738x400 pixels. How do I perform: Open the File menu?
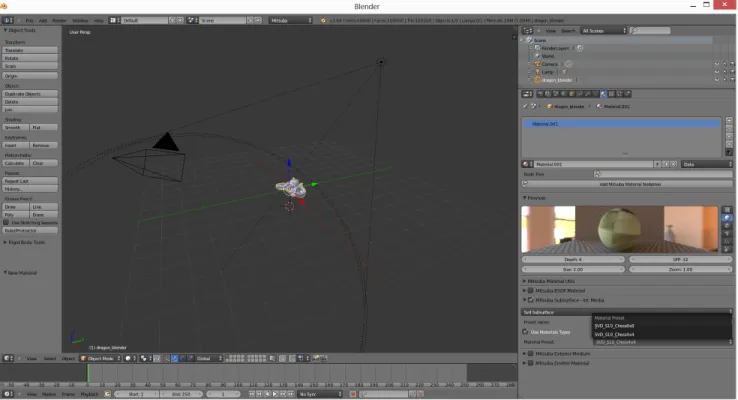tap(29, 21)
